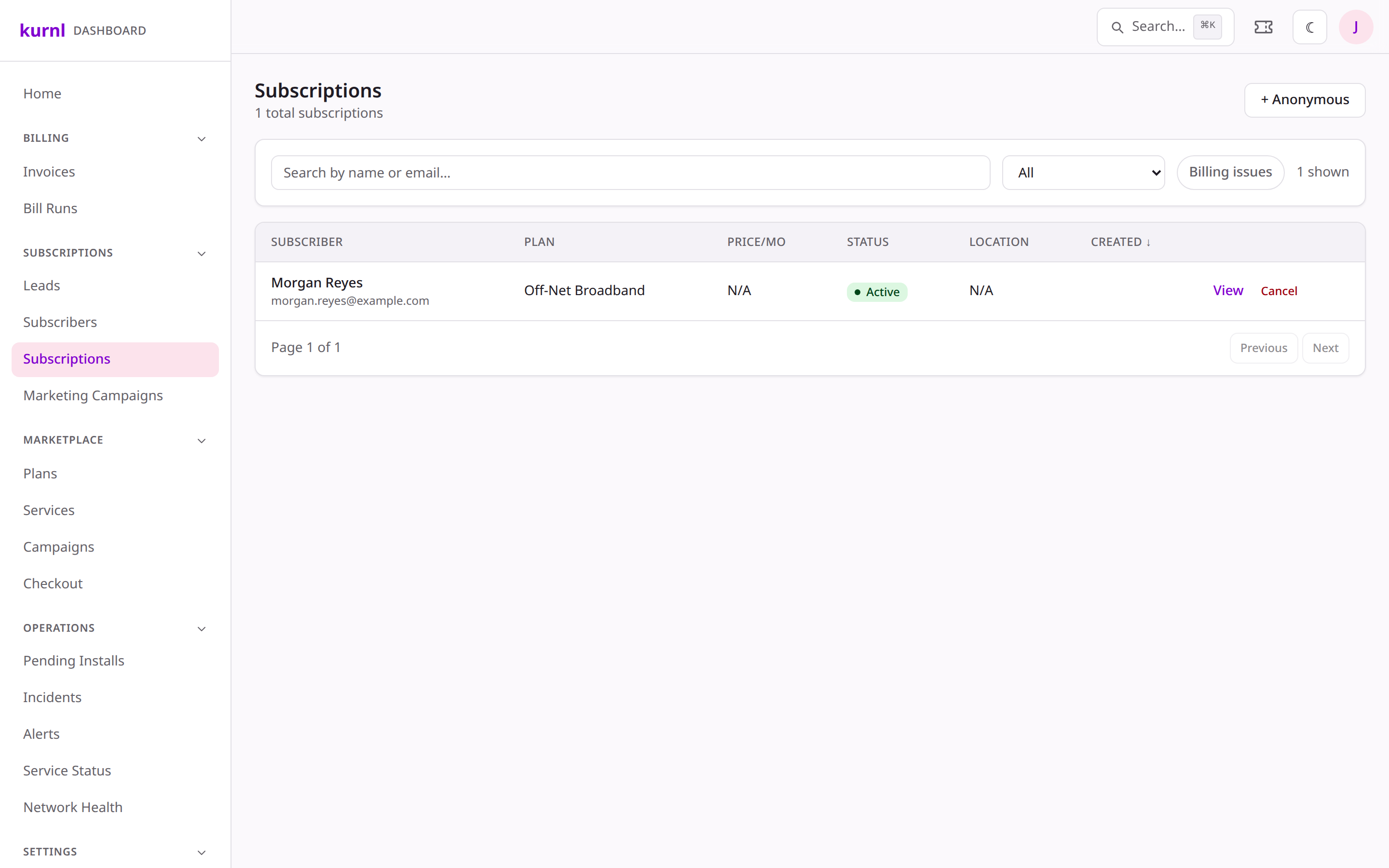Click the Plan column header

click(539, 242)
